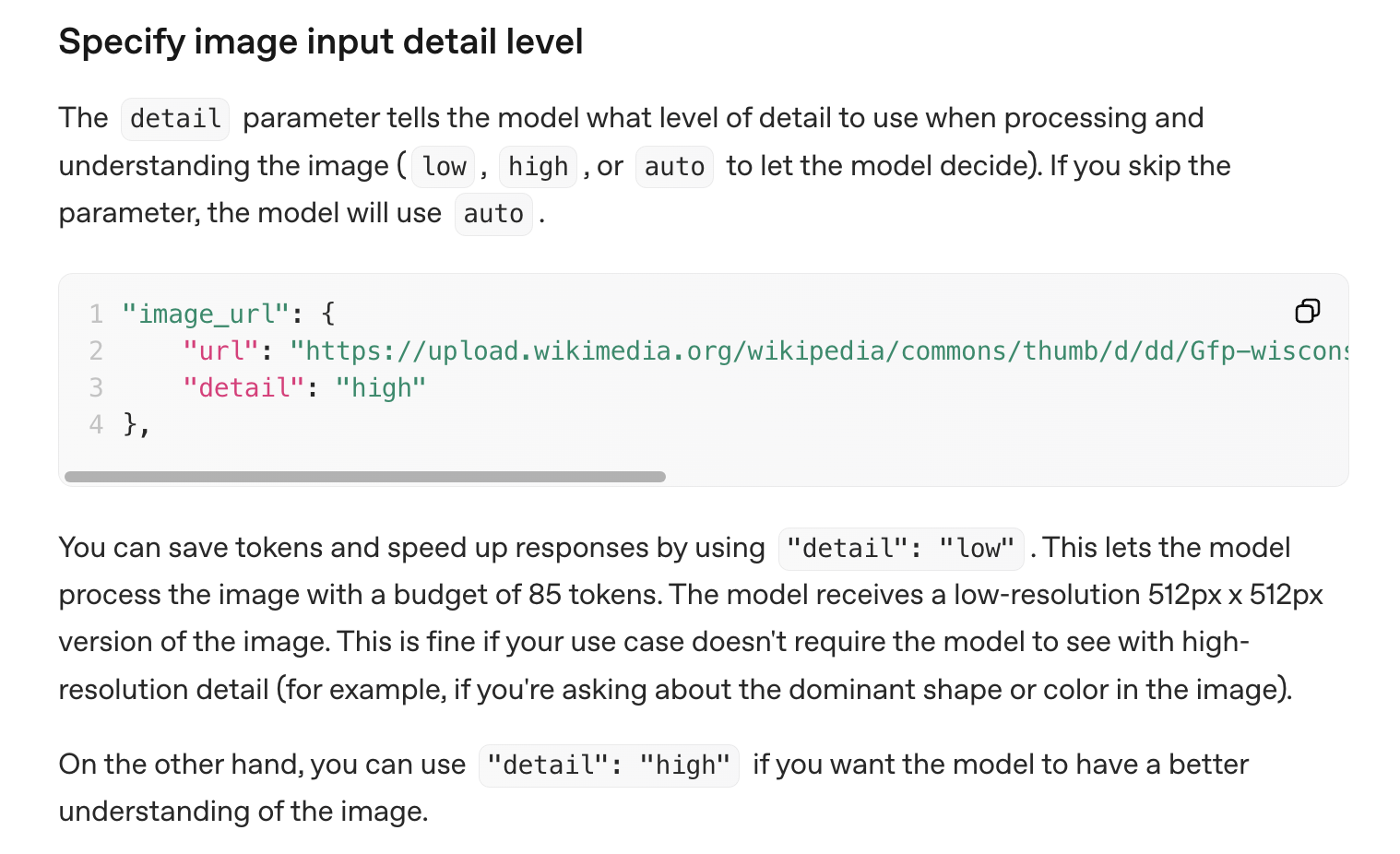Click the 'auto' chip after 'model will use'

pyautogui.click(x=493, y=214)
